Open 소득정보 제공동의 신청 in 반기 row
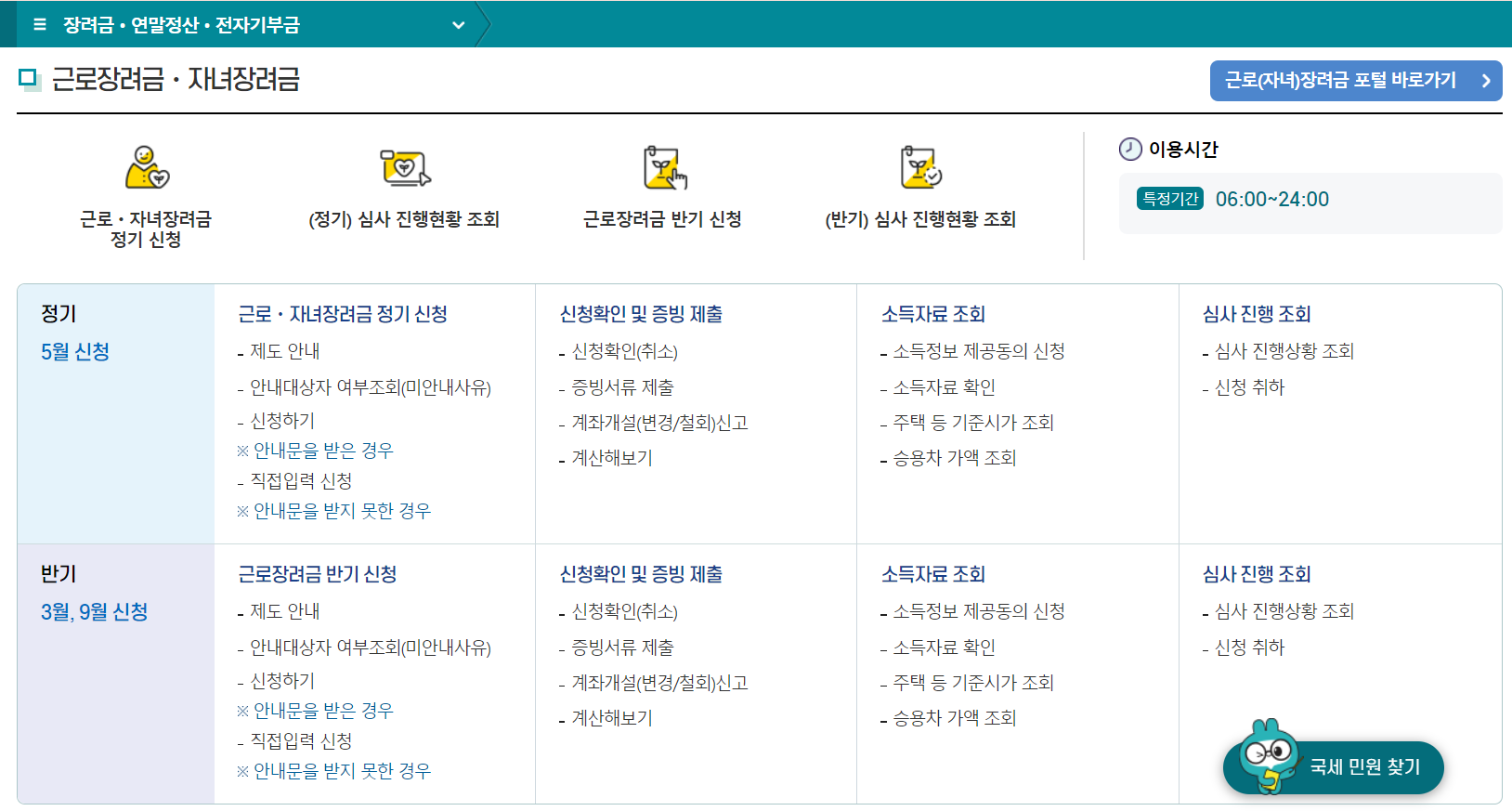This screenshot has width=1512, height=811. point(979,611)
